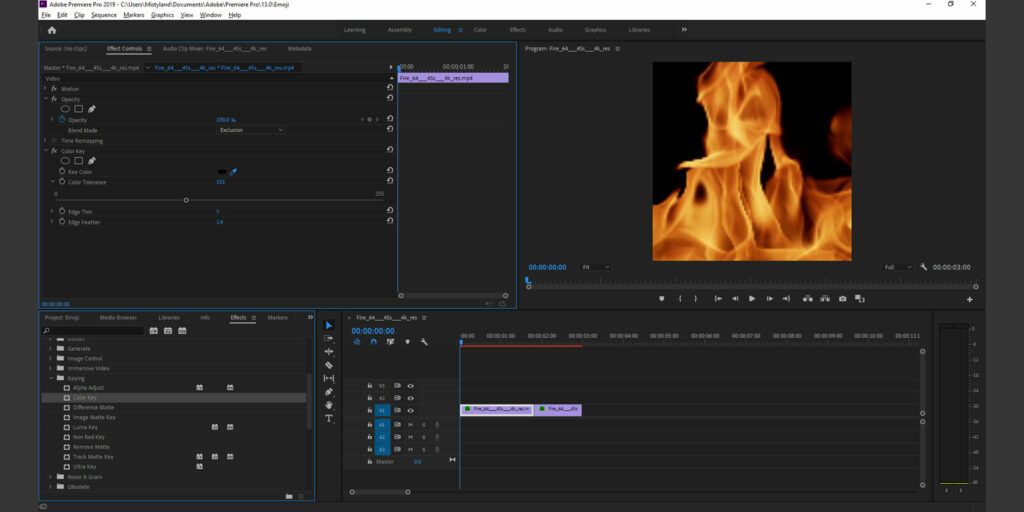Select the Luma Key effect

86,427
